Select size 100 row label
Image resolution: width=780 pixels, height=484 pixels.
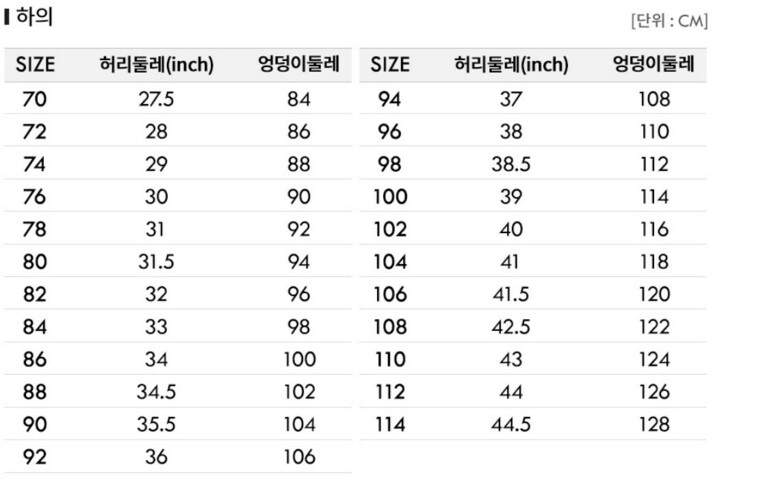390,197
